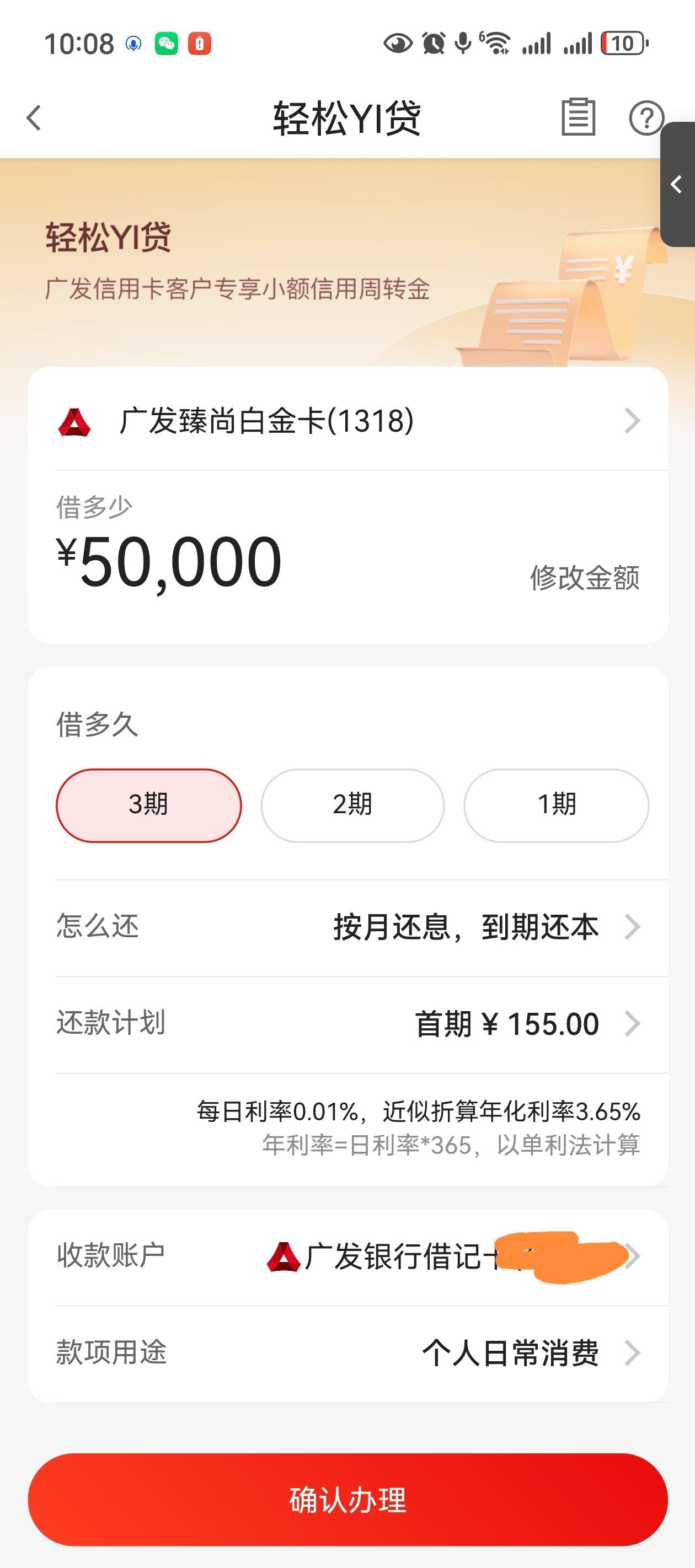Open the help question mark icon

(x=645, y=117)
